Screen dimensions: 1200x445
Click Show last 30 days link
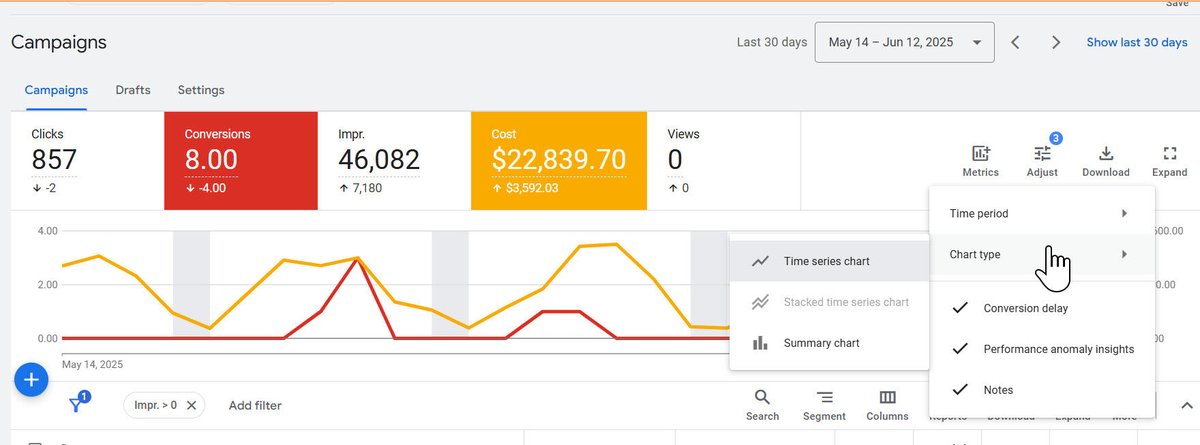tap(1137, 43)
